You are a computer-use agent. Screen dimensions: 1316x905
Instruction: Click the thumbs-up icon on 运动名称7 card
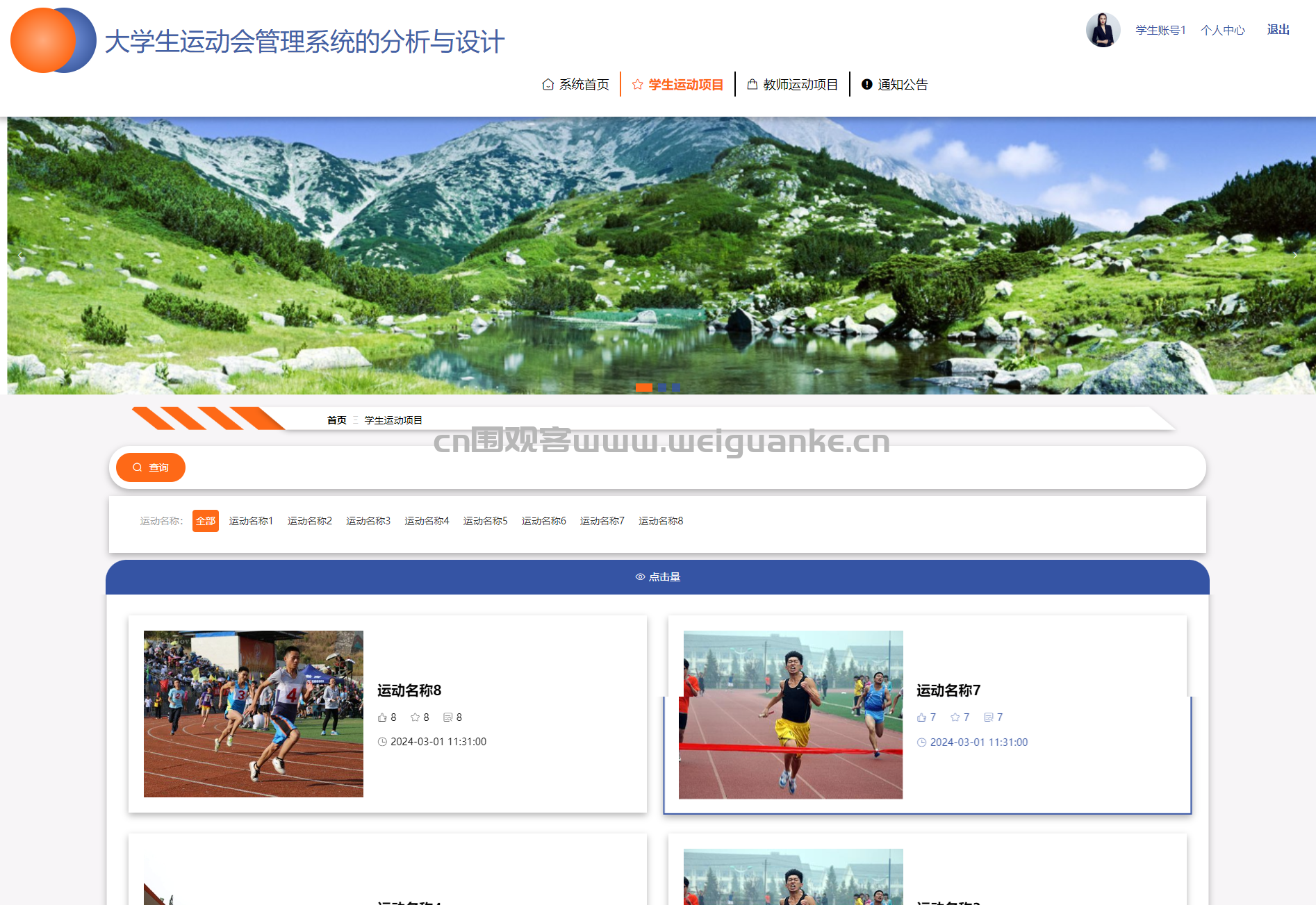click(921, 717)
